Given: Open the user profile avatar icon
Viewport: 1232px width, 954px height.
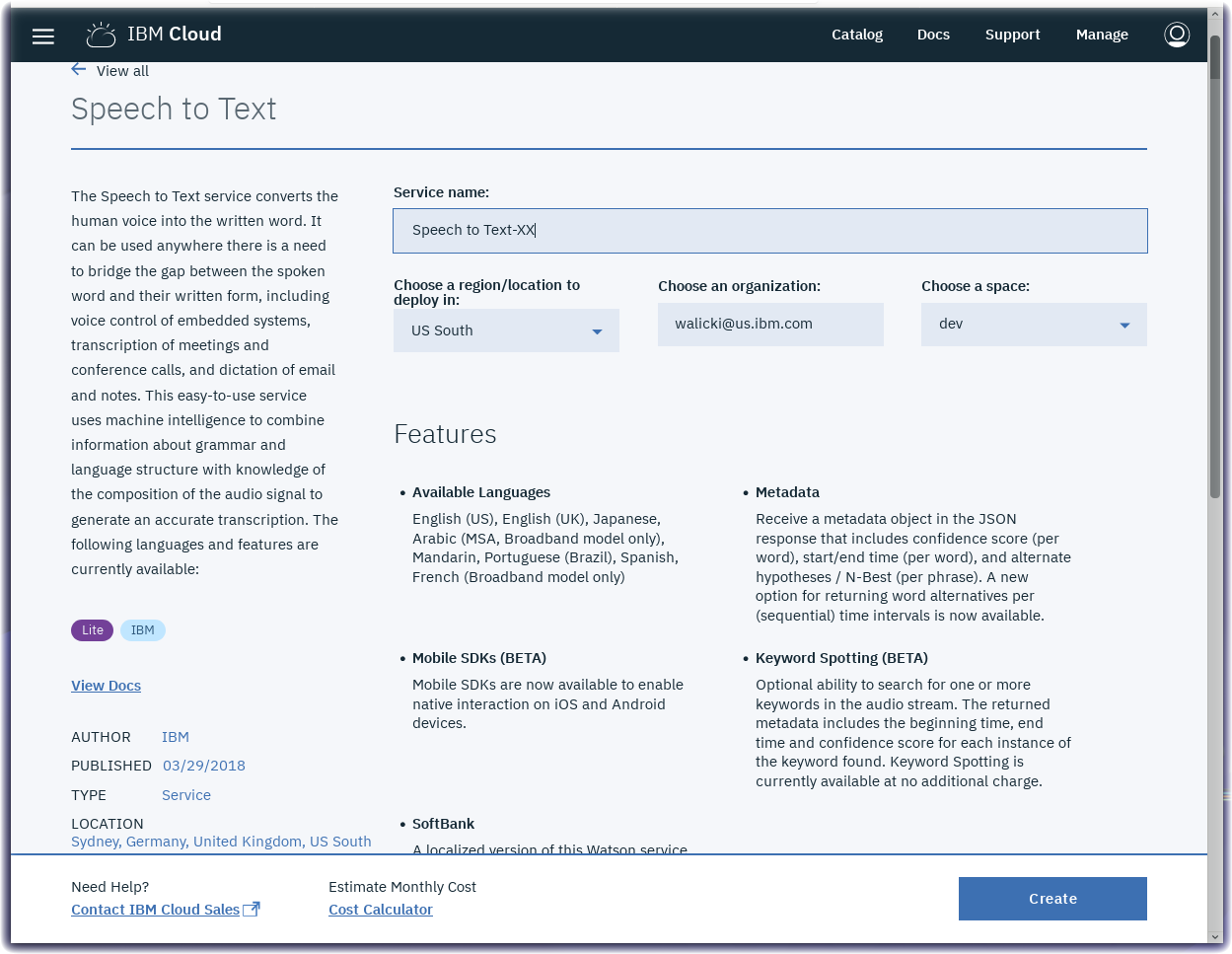Looking at the screenshot, I should pyautogui.click(x=1177, y=35).
